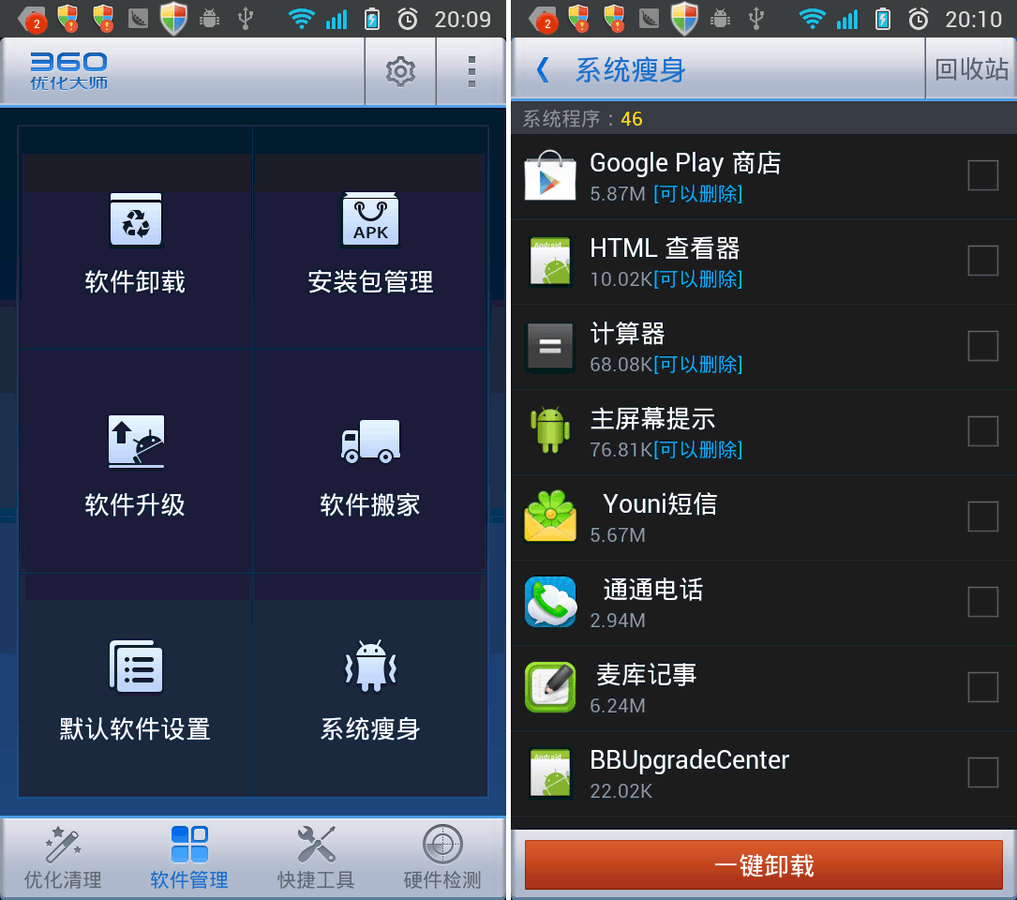Tap the 一键卸载 button
This screenshot has height=900, width=1017.
point(763,865)
